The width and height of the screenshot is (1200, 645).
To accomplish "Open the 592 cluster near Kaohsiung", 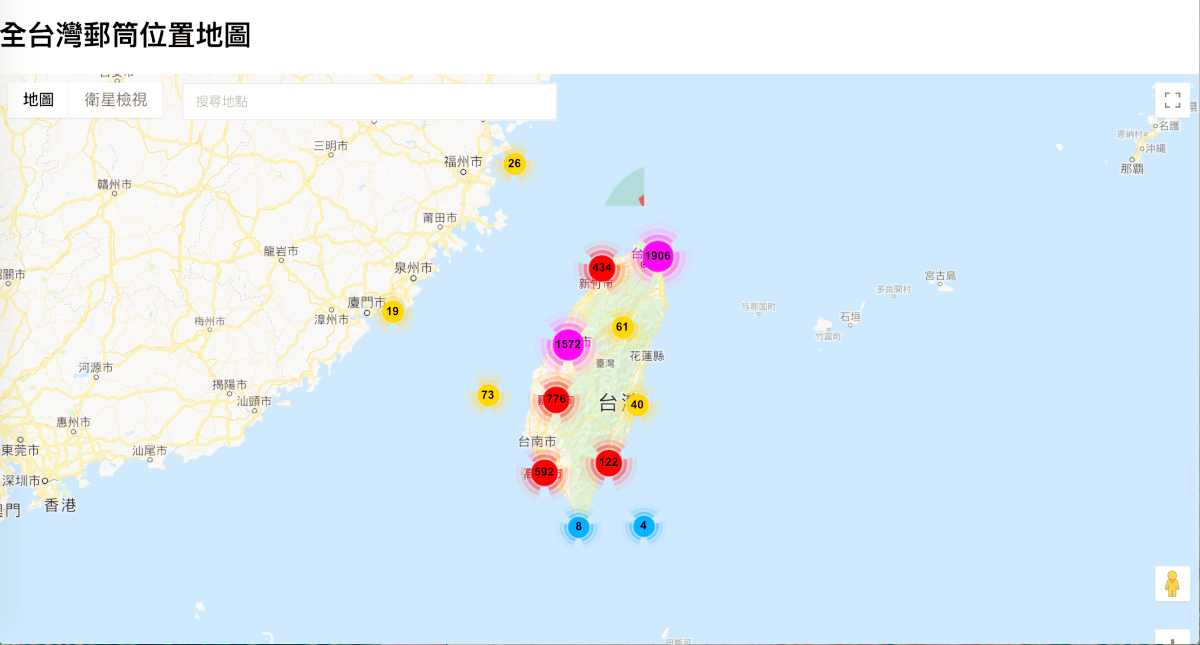I will [544, 472].
